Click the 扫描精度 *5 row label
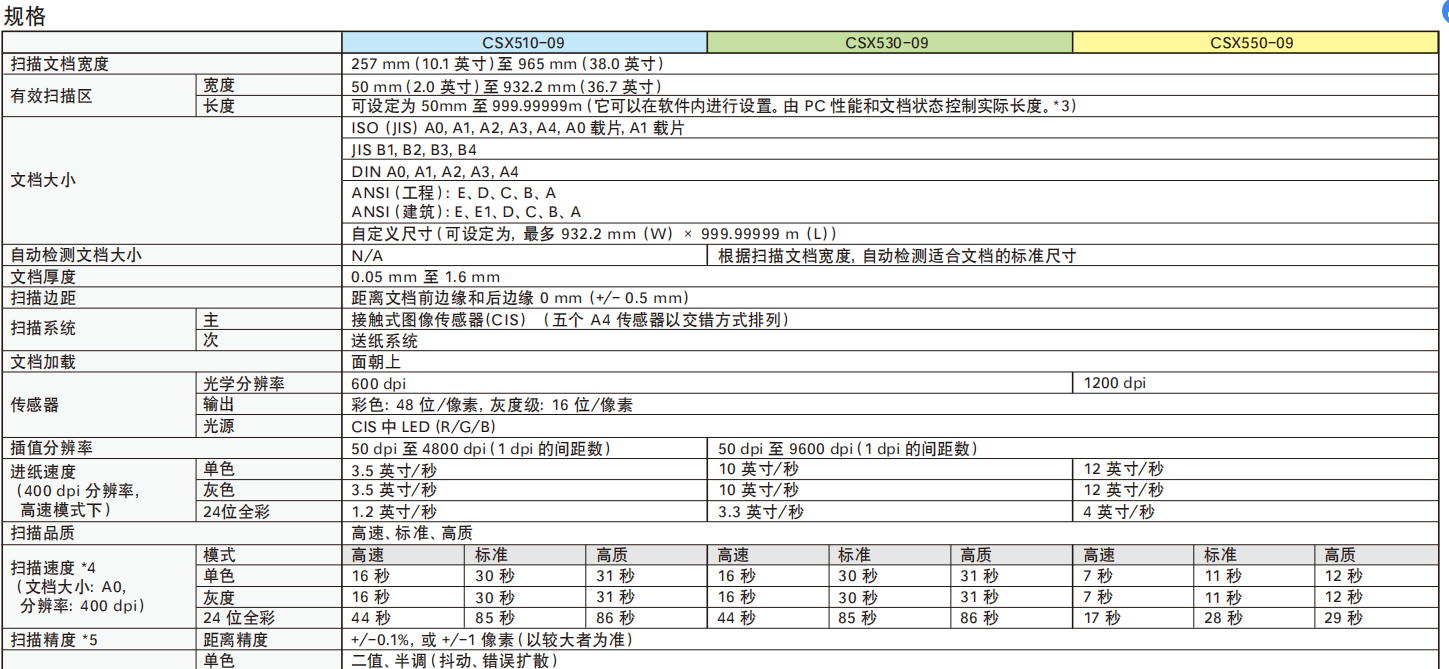This screenshot has height=669, width=1449. pyautogui.click(x=53, y=640)
